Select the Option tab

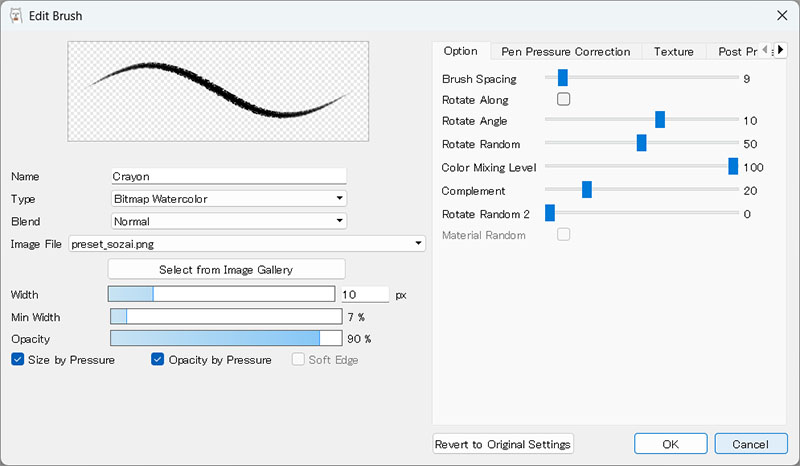tap(460, 51)
